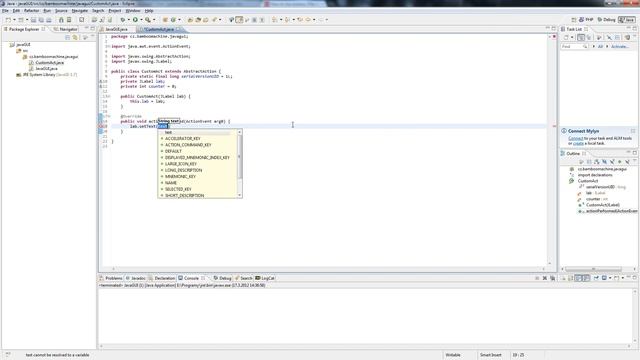Open the Window menu

pyautogui.click(x=133, y=11)
